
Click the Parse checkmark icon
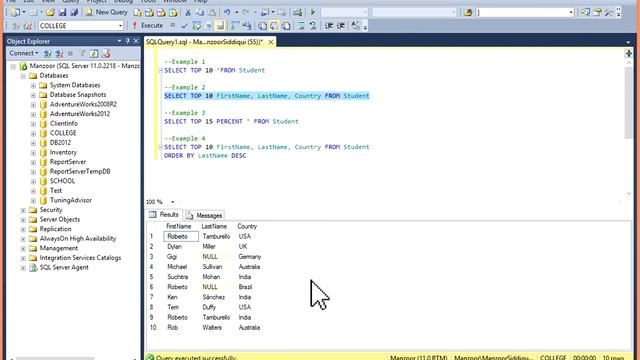(184, 26)
